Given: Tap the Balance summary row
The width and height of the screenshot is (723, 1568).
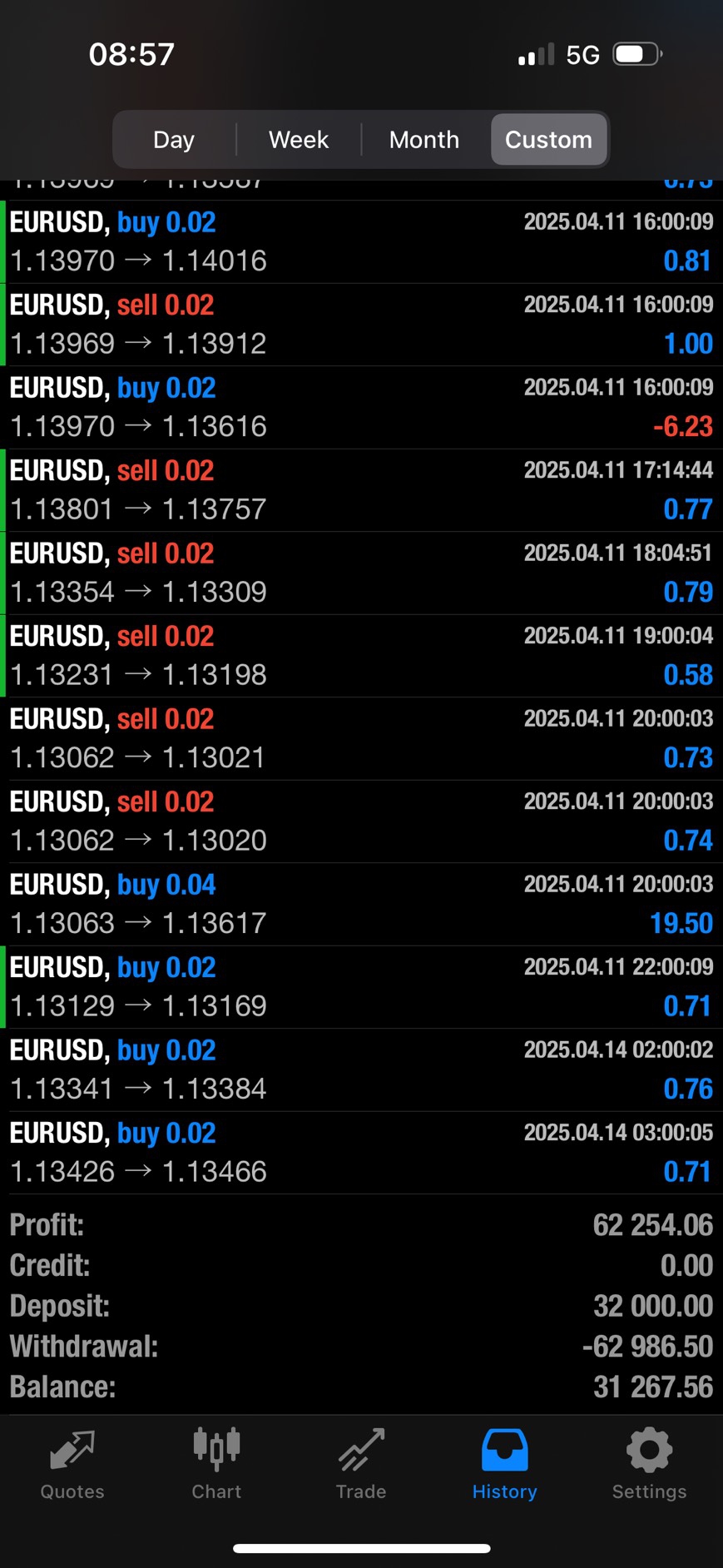Looking at the screenshot, I should pos(361,1387).
